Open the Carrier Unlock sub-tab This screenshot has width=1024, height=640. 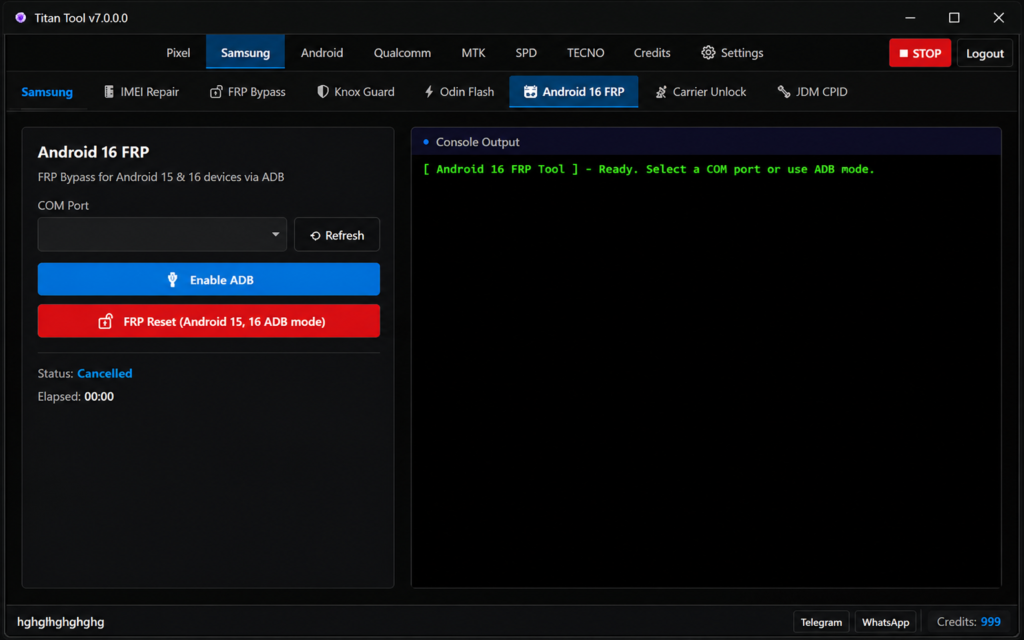pos(701,92)
